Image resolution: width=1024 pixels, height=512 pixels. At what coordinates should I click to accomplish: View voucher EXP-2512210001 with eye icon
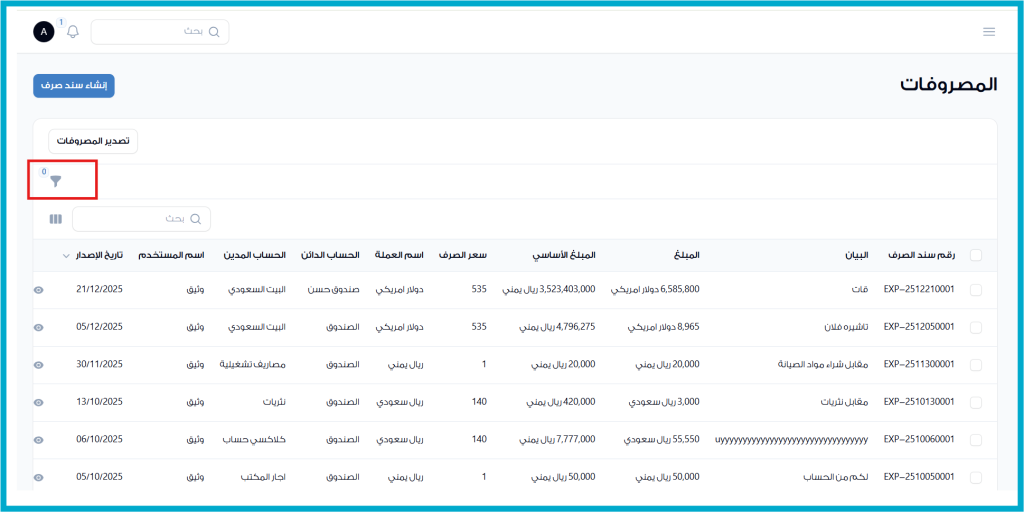(39, 290)
